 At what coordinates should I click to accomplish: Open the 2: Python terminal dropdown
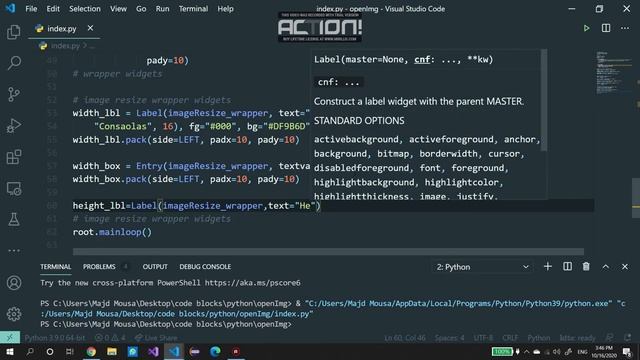[482, 267]
